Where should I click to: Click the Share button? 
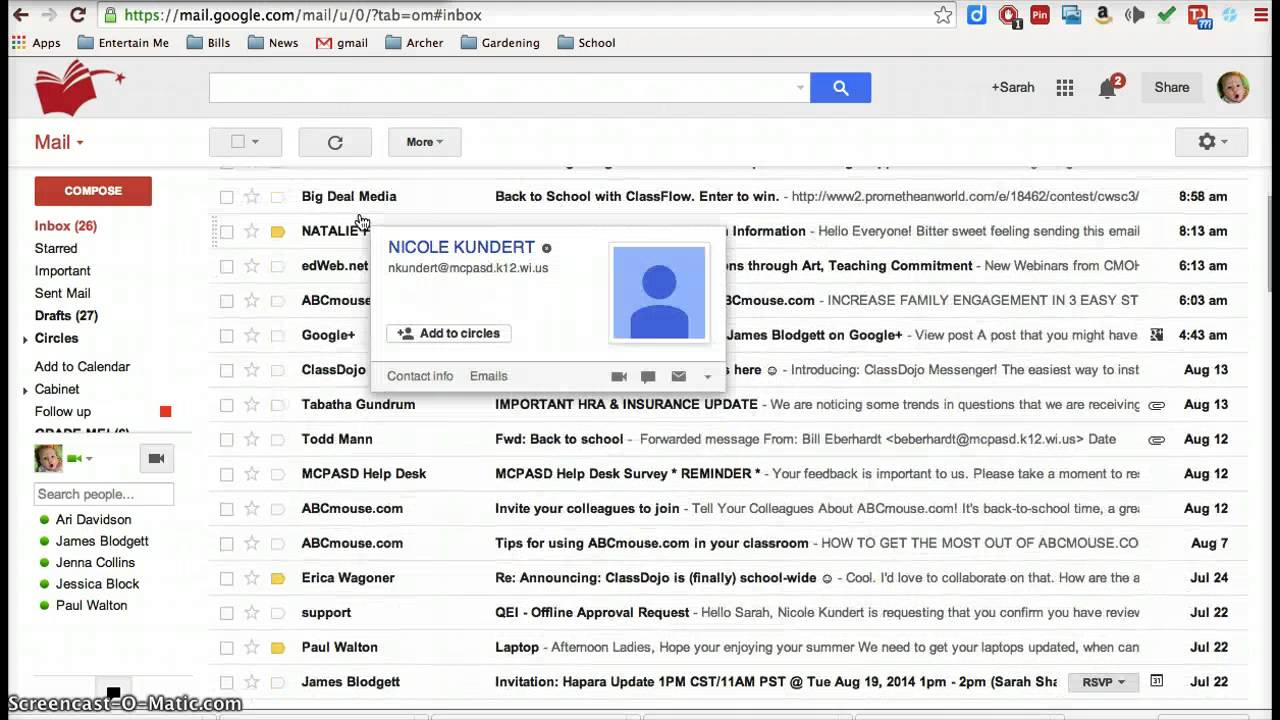tap(1172, 88)
